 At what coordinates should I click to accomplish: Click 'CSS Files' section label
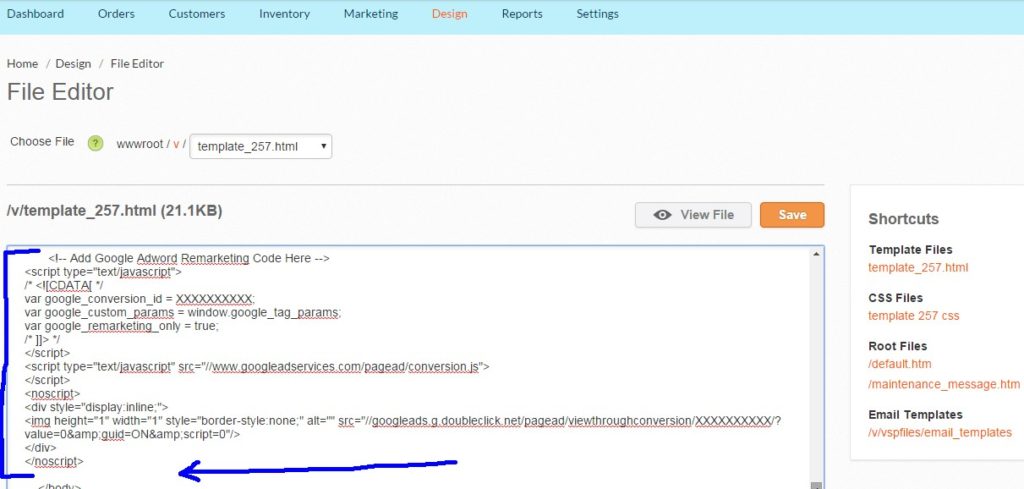(895, 298)
